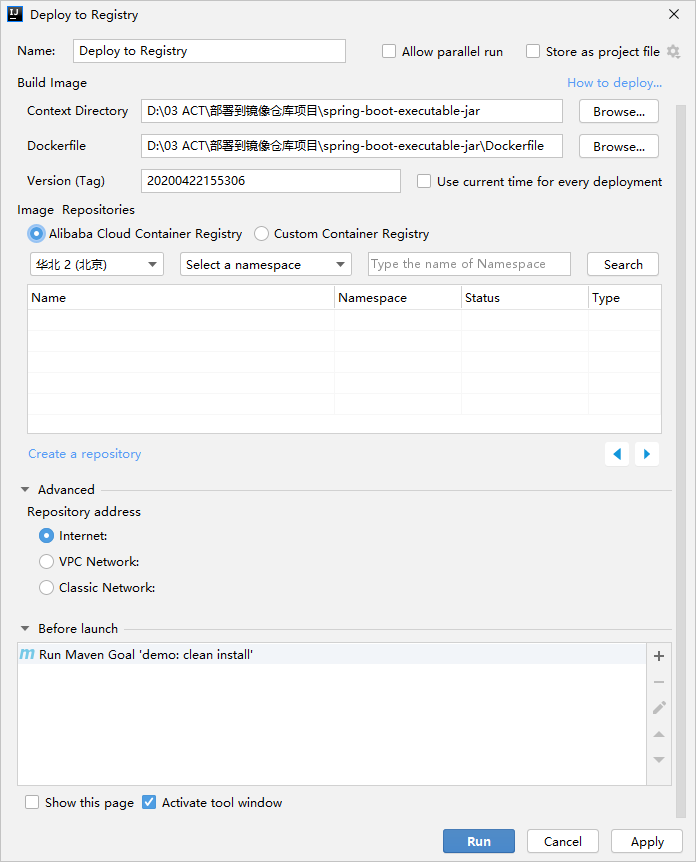The image size is (696, 862).
Task: Click the Name column header in repositories table
Action: coord(181,297)
